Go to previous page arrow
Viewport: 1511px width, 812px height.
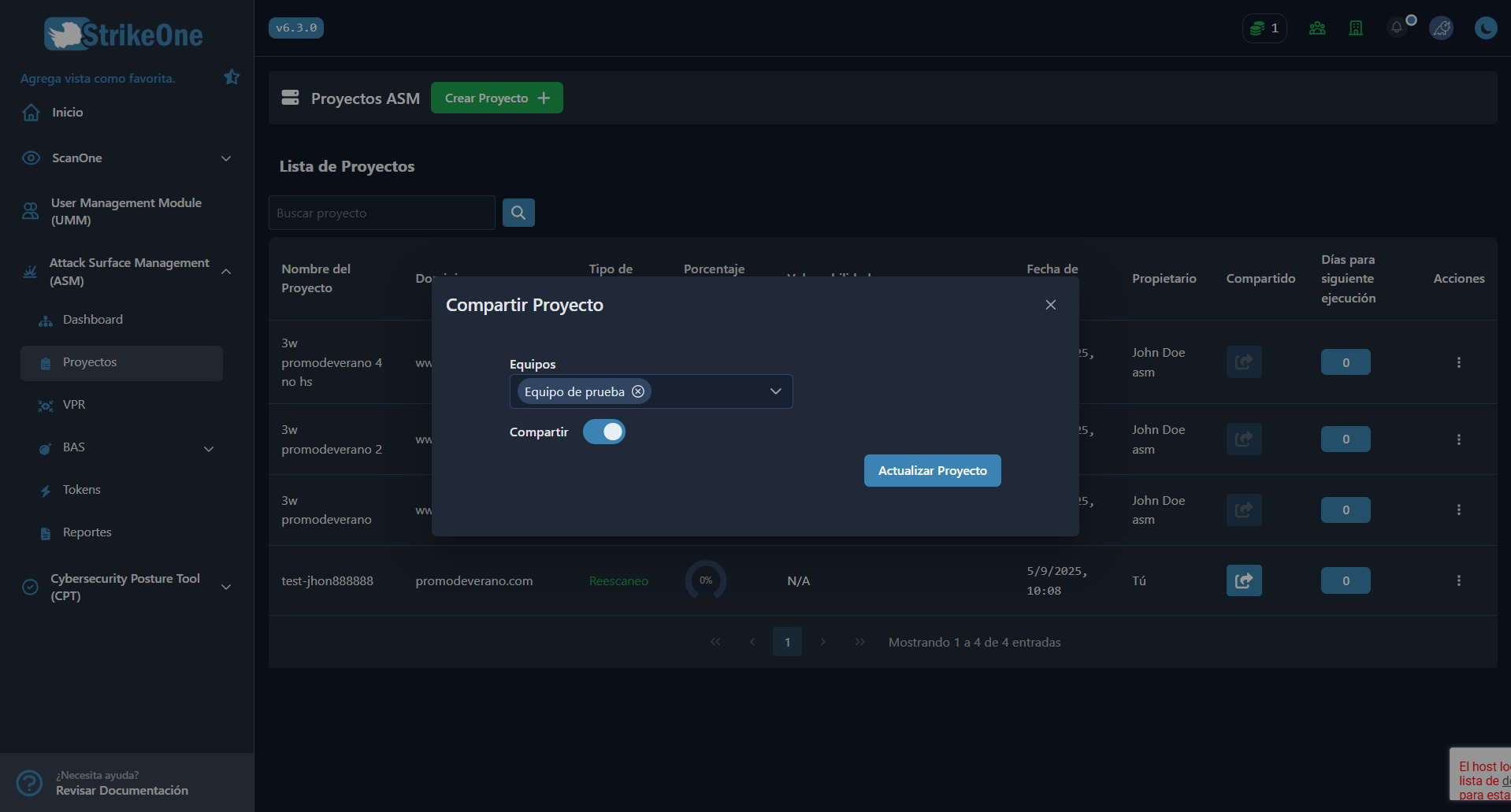coord(752,642)
